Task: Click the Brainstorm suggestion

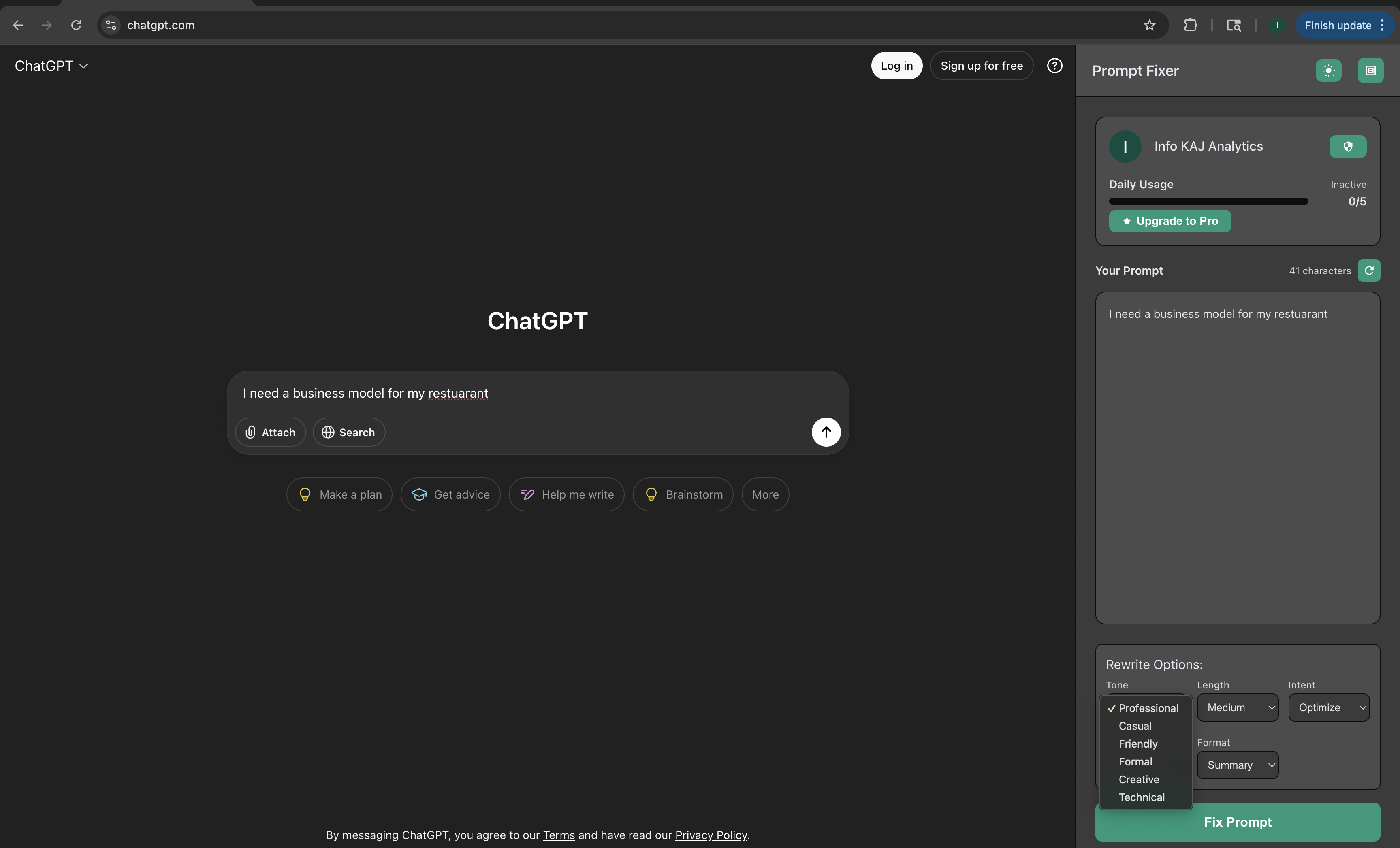Action: (x=683, y=495)
